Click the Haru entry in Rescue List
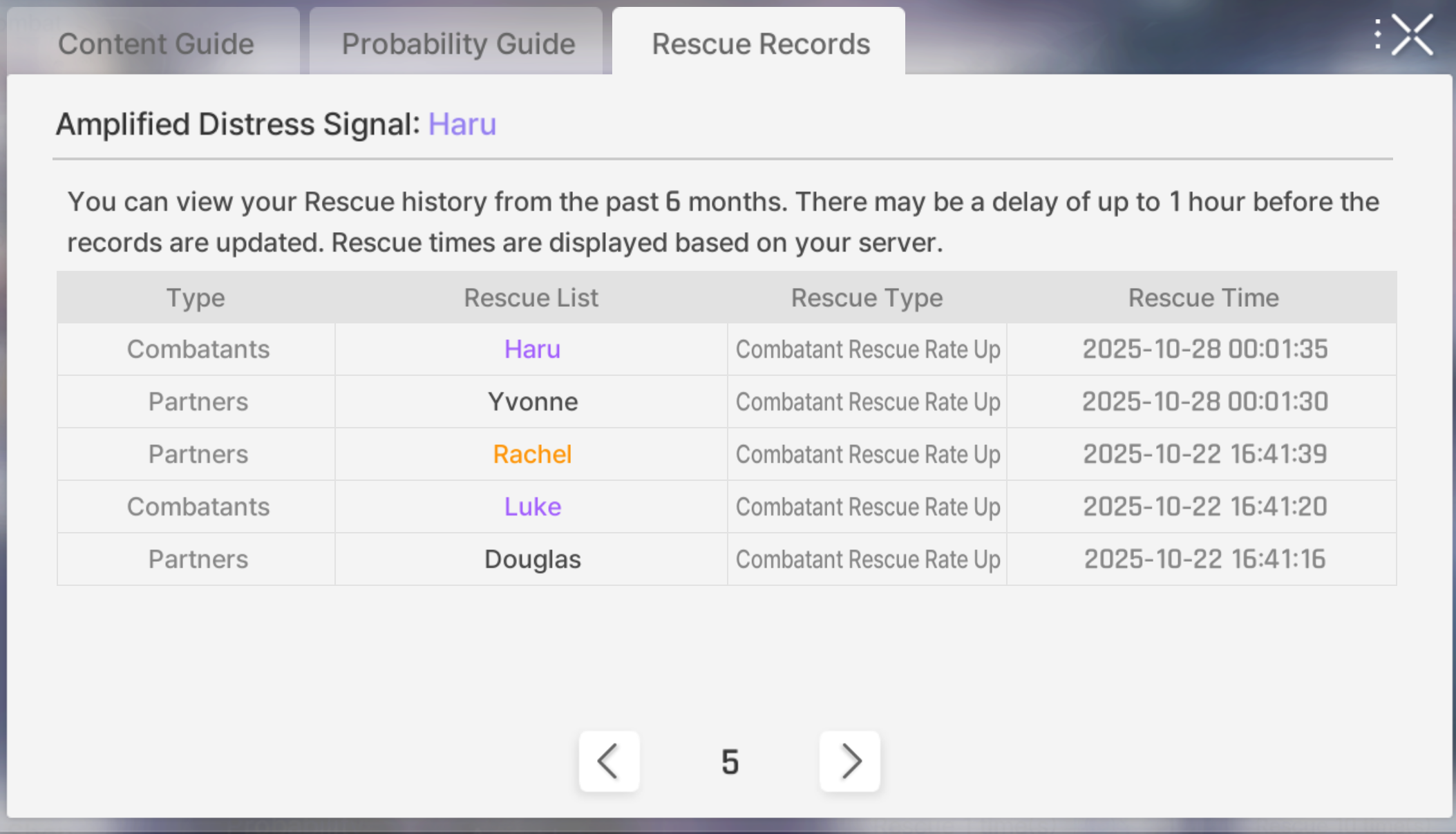 click(532, 349)
